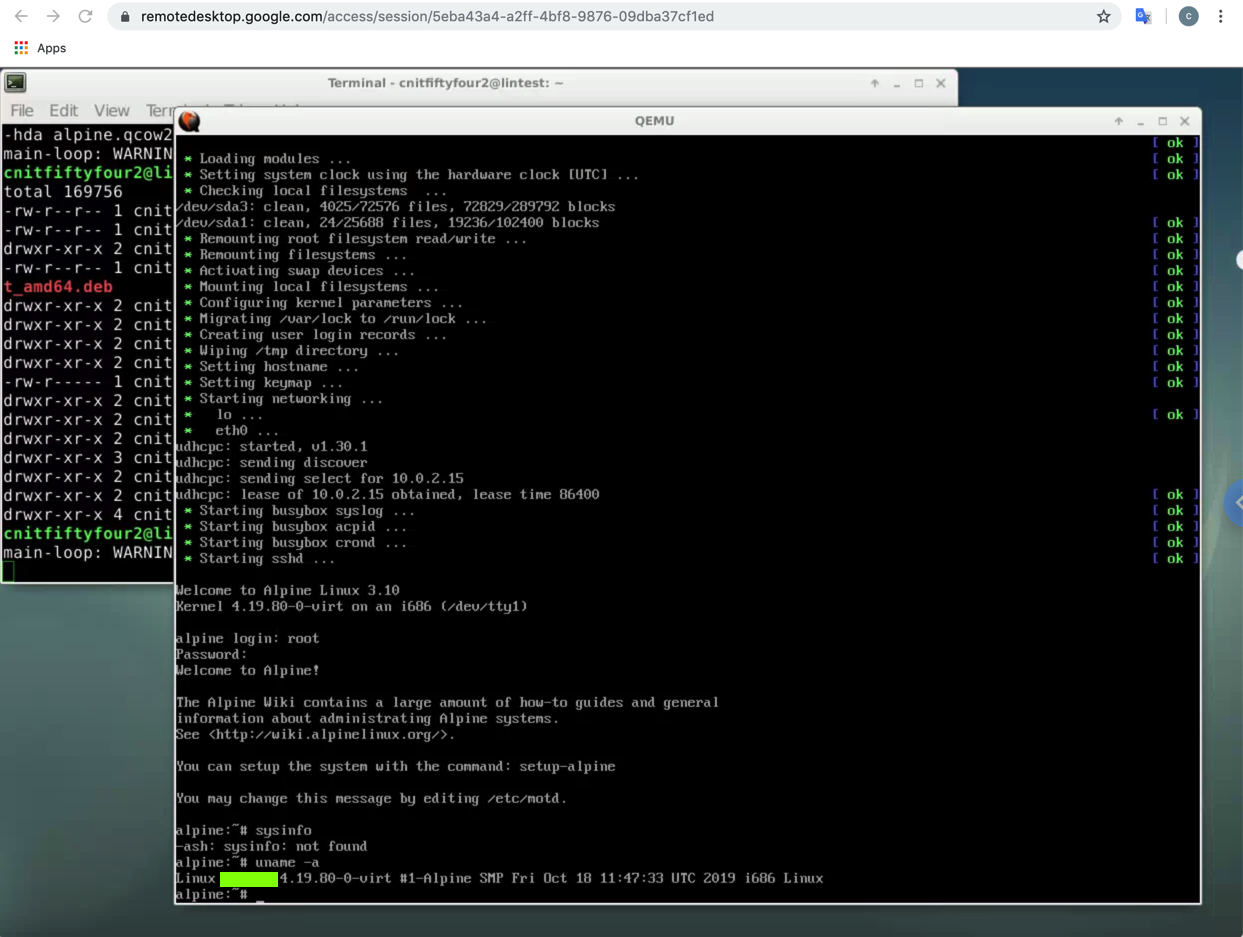Maximize the QEMU window
The image size is (1243, 937).
(1163, 121)
